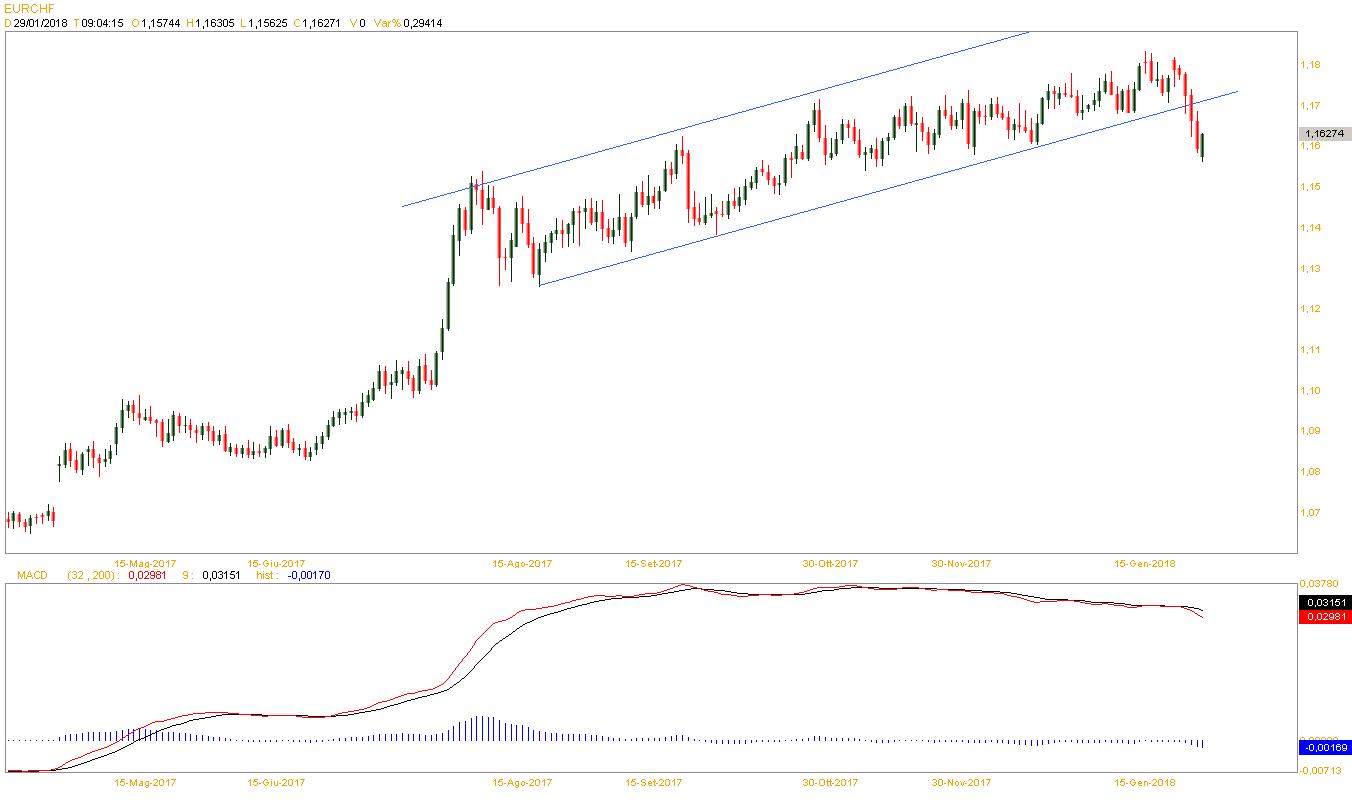The image size is (1352, 800).
Task: Click the 1,18 price axis label
Action: [1309, 65]
